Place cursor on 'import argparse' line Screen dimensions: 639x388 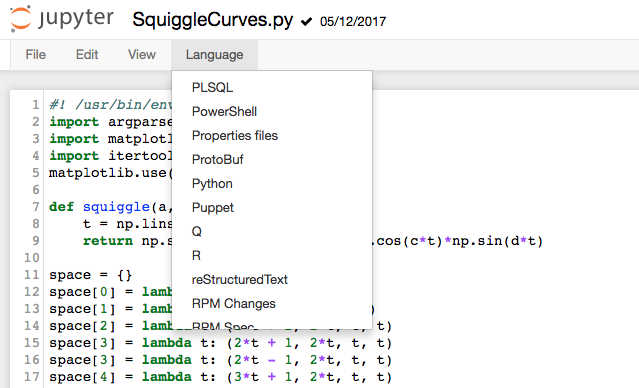pos(110,122)
